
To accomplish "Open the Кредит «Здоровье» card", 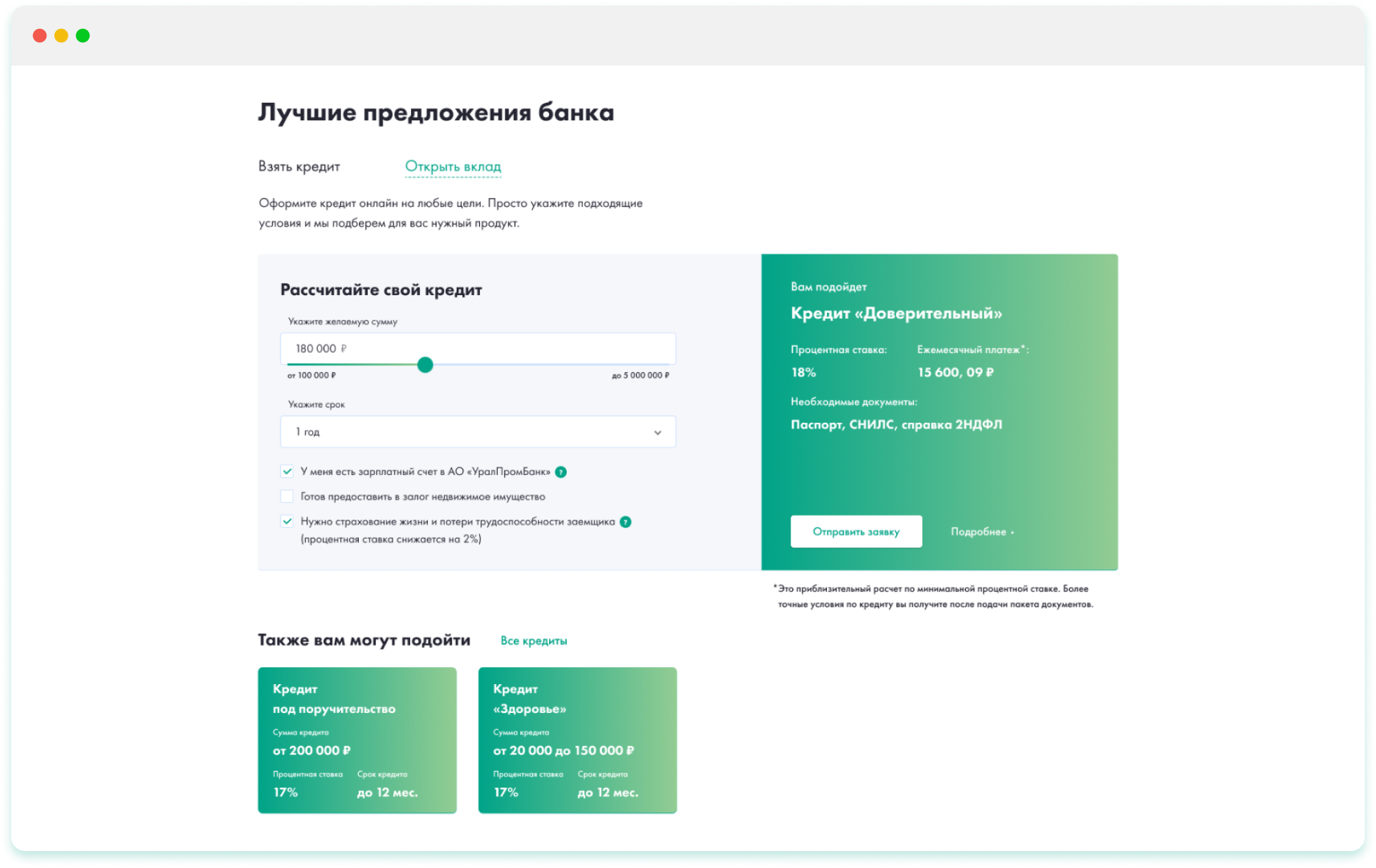I will 577,740.
